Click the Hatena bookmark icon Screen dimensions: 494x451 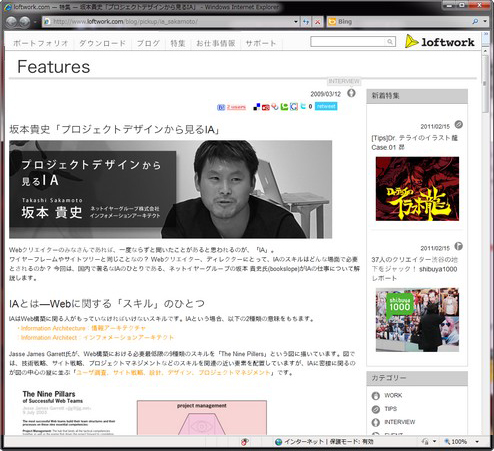(x=221, y=107)
